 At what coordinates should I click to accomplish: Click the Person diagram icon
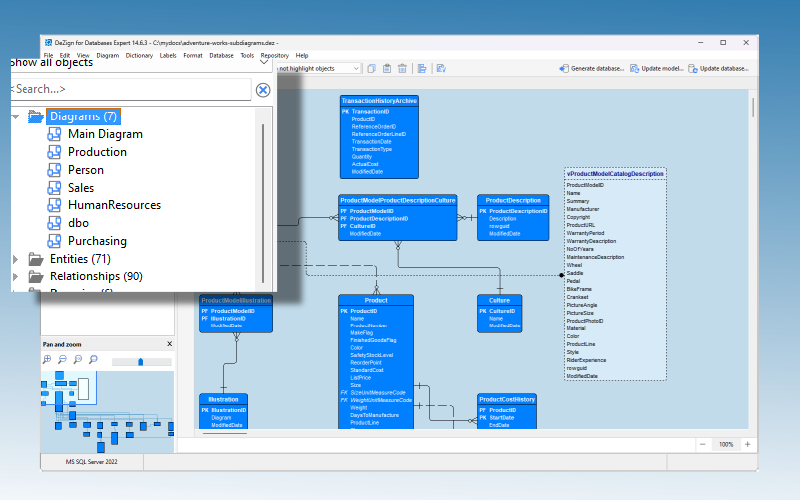pyautogui.click(x=54, y=170)
